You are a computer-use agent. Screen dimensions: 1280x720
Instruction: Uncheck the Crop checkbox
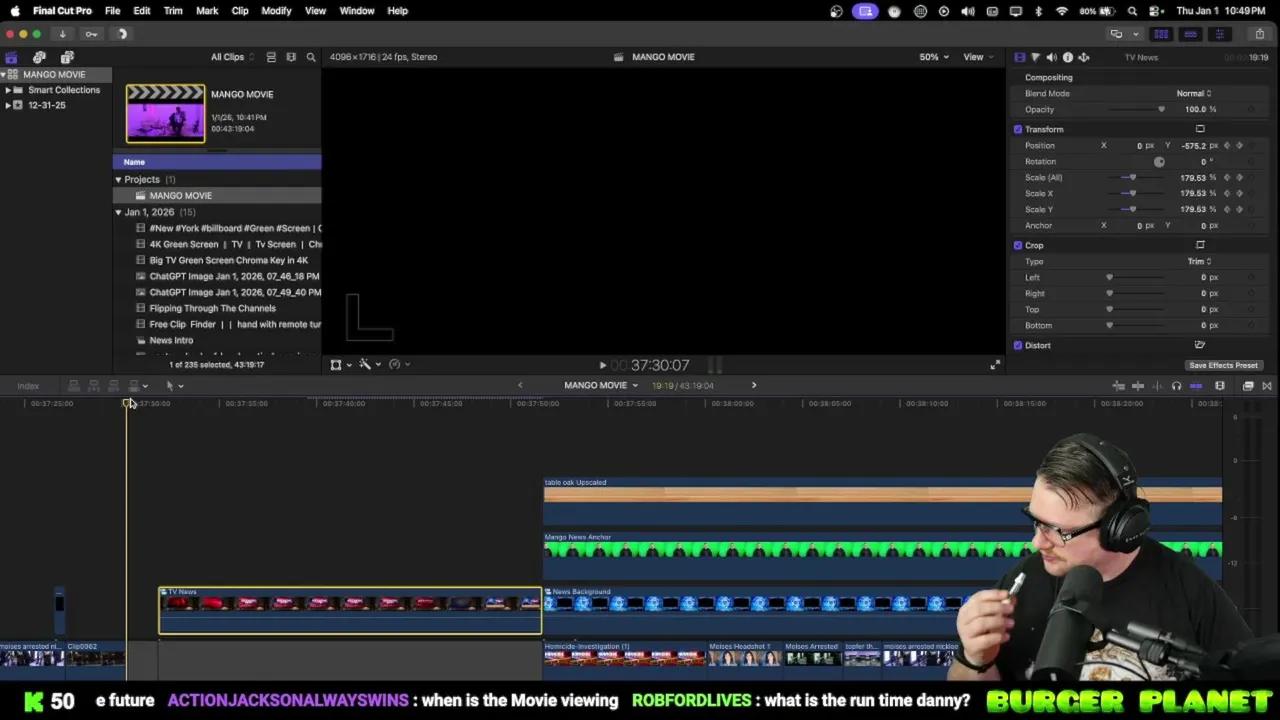point(1018,245)
